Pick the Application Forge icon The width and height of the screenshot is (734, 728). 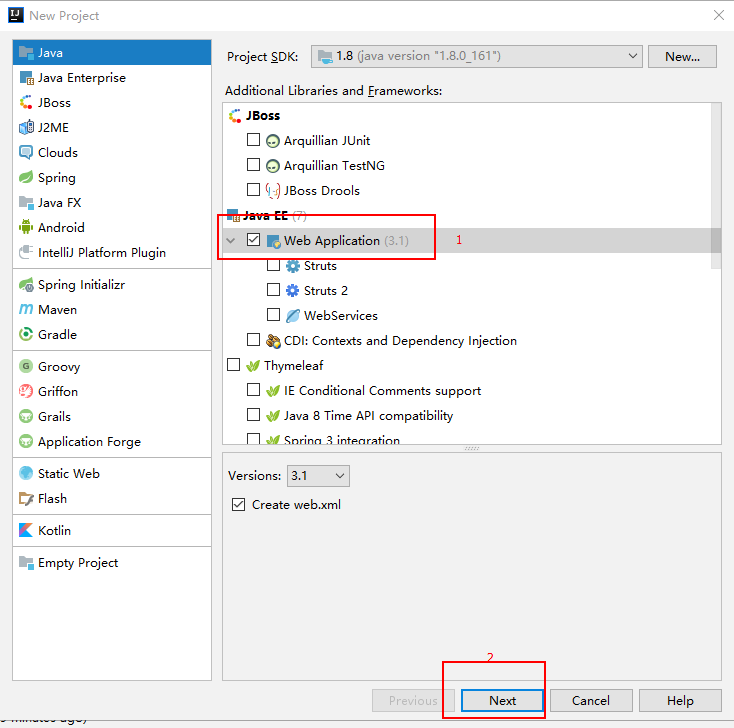coord(26,441)
